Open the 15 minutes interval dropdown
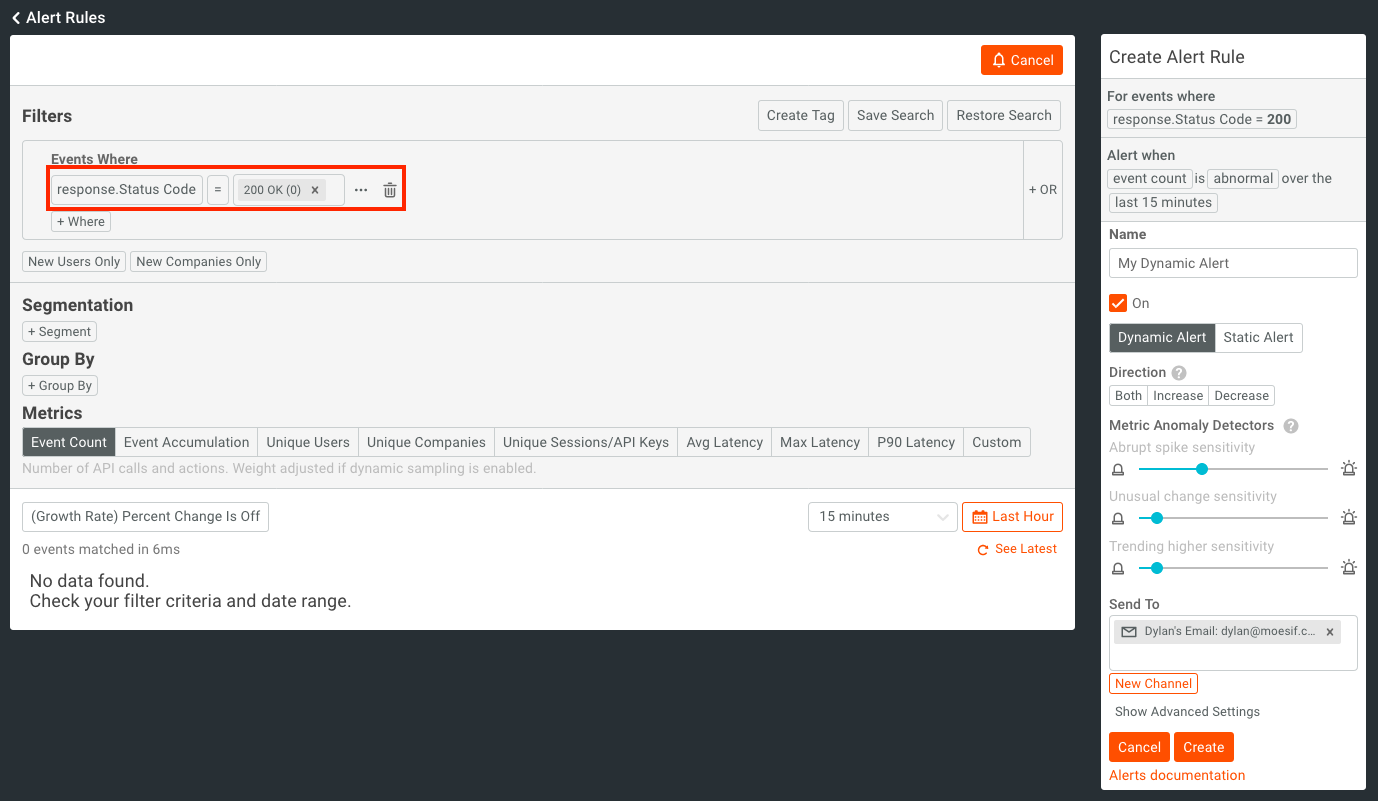Screen dimensions: 1378x801 (x=881, y=516)
